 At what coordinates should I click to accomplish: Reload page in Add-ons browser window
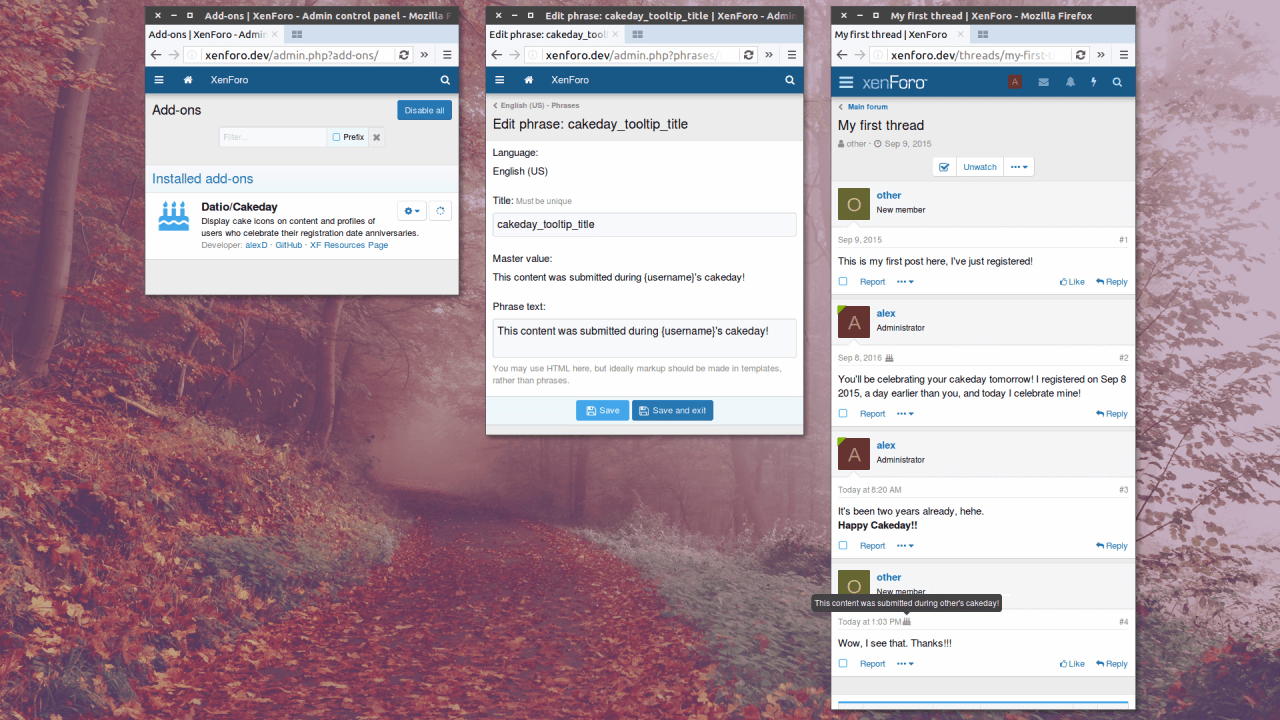(403, 55)
